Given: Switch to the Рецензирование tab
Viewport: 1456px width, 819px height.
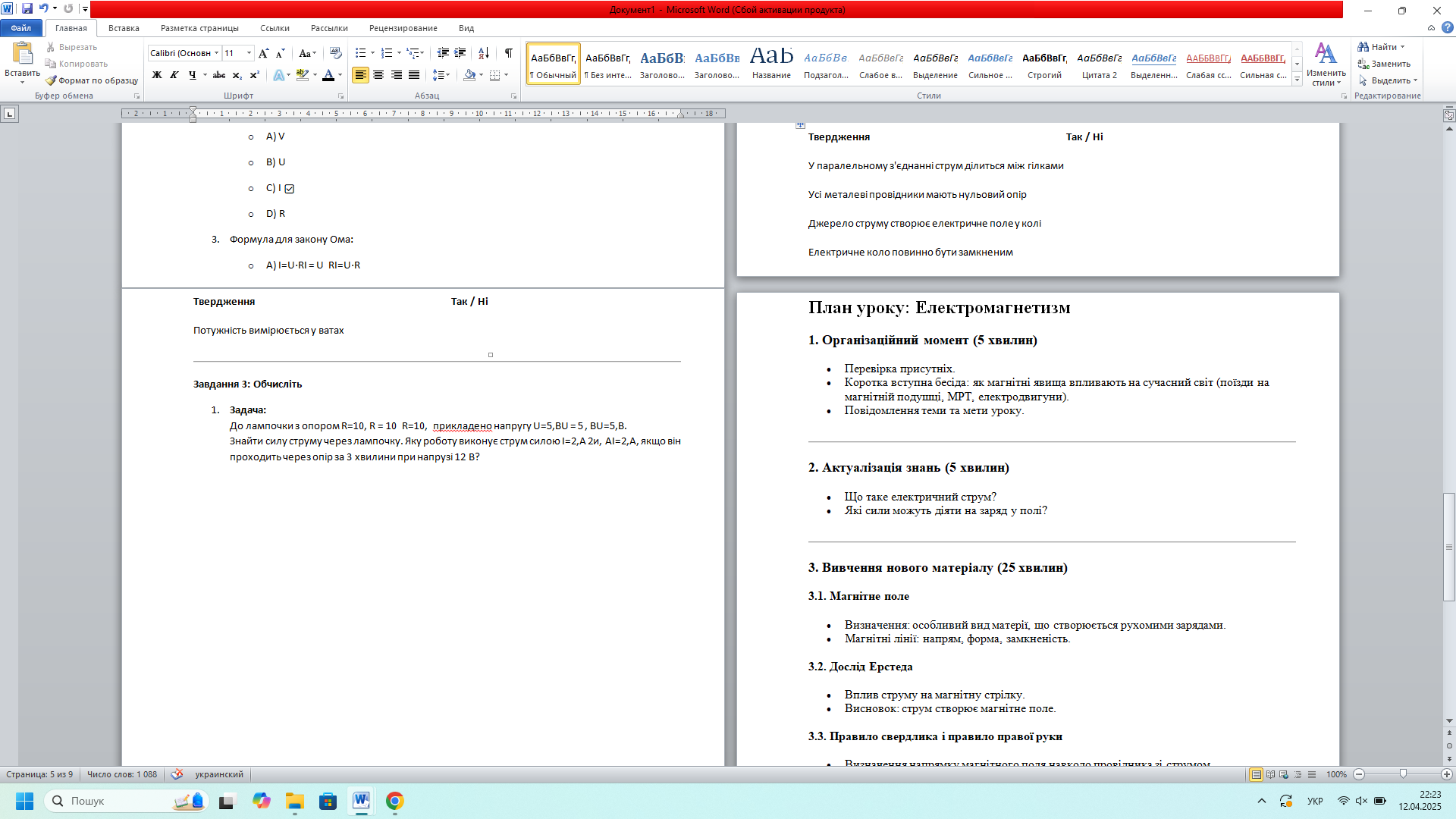Looking at the screenshot, I should pyautogui.click(x=403, y=28).
